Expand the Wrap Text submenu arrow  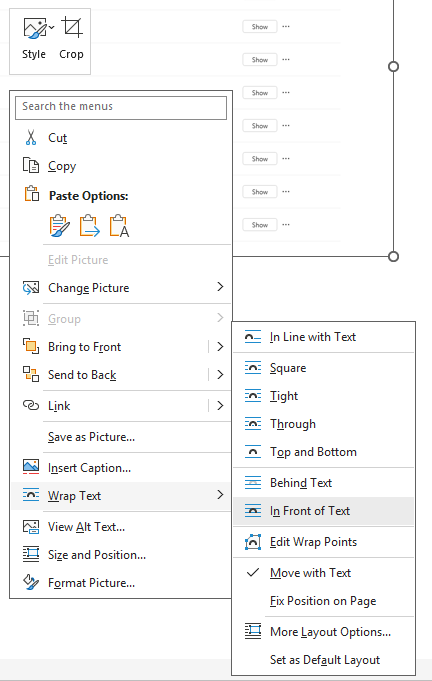tap(220, 495)
